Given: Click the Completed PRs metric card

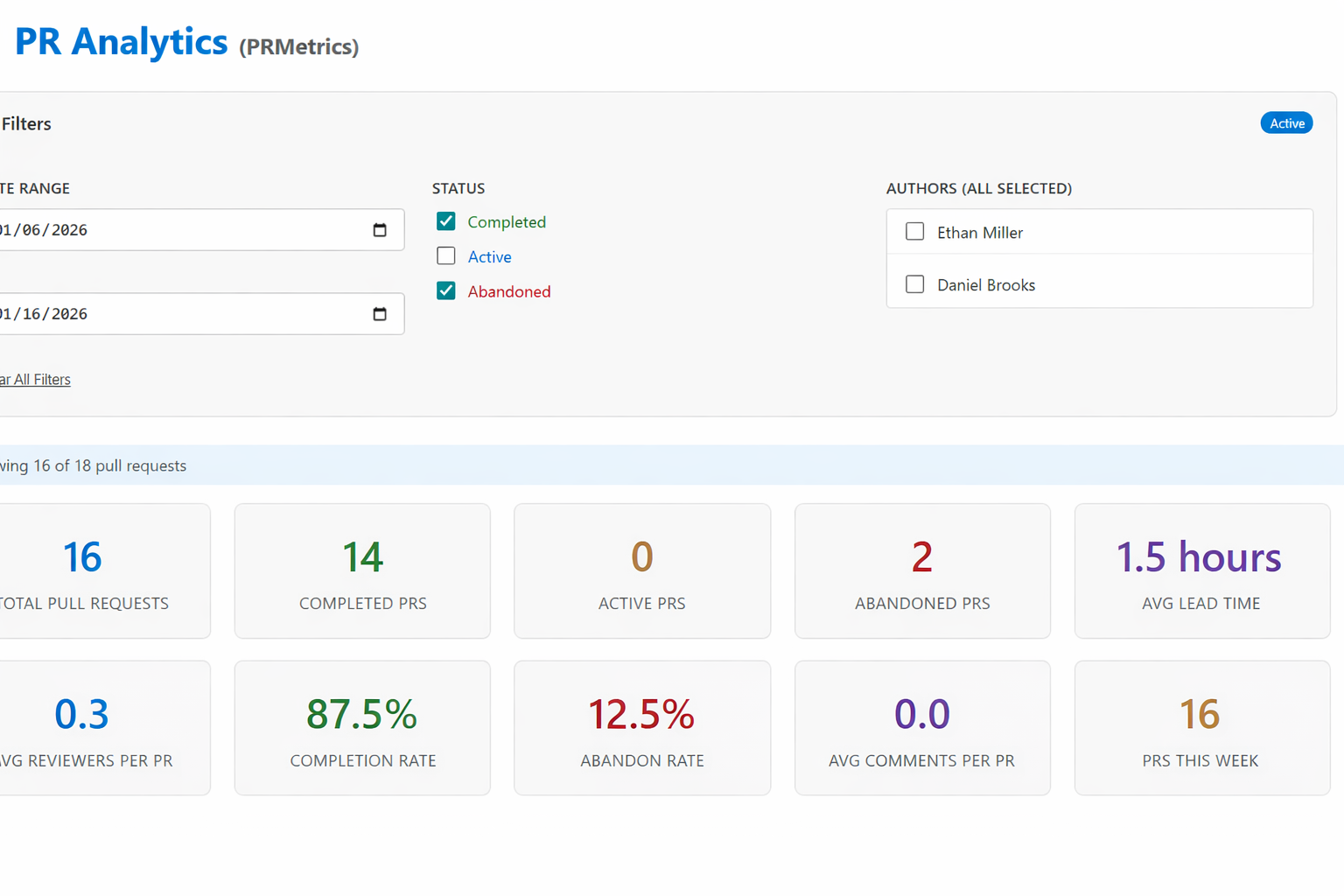Looking at the screenshot, I should coord(362,570).
